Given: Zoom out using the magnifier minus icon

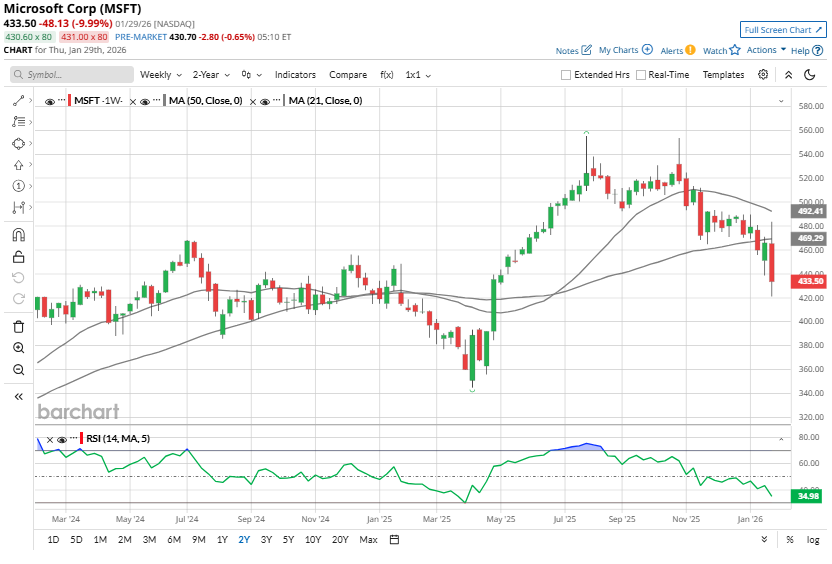Looking at the screenshot, I should pyautogui.click(x=18, y=370).
